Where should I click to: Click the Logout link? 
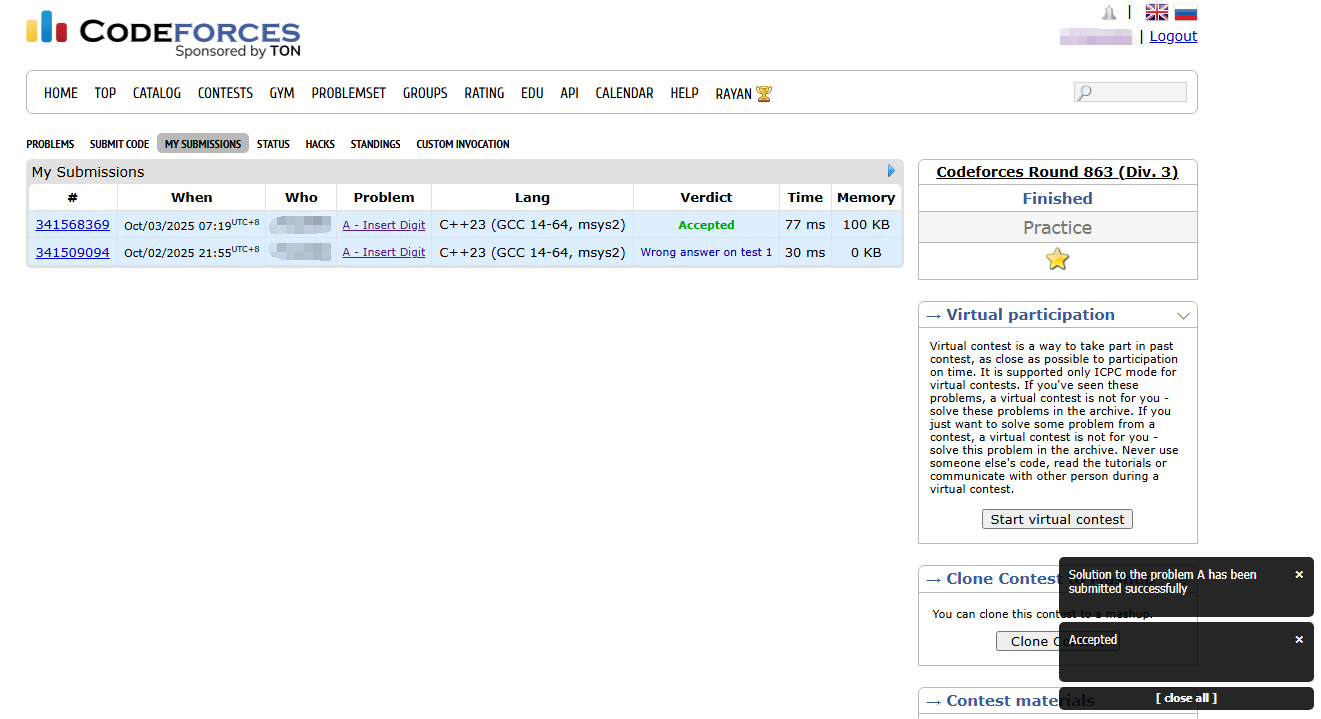(x=1173, y=36)
